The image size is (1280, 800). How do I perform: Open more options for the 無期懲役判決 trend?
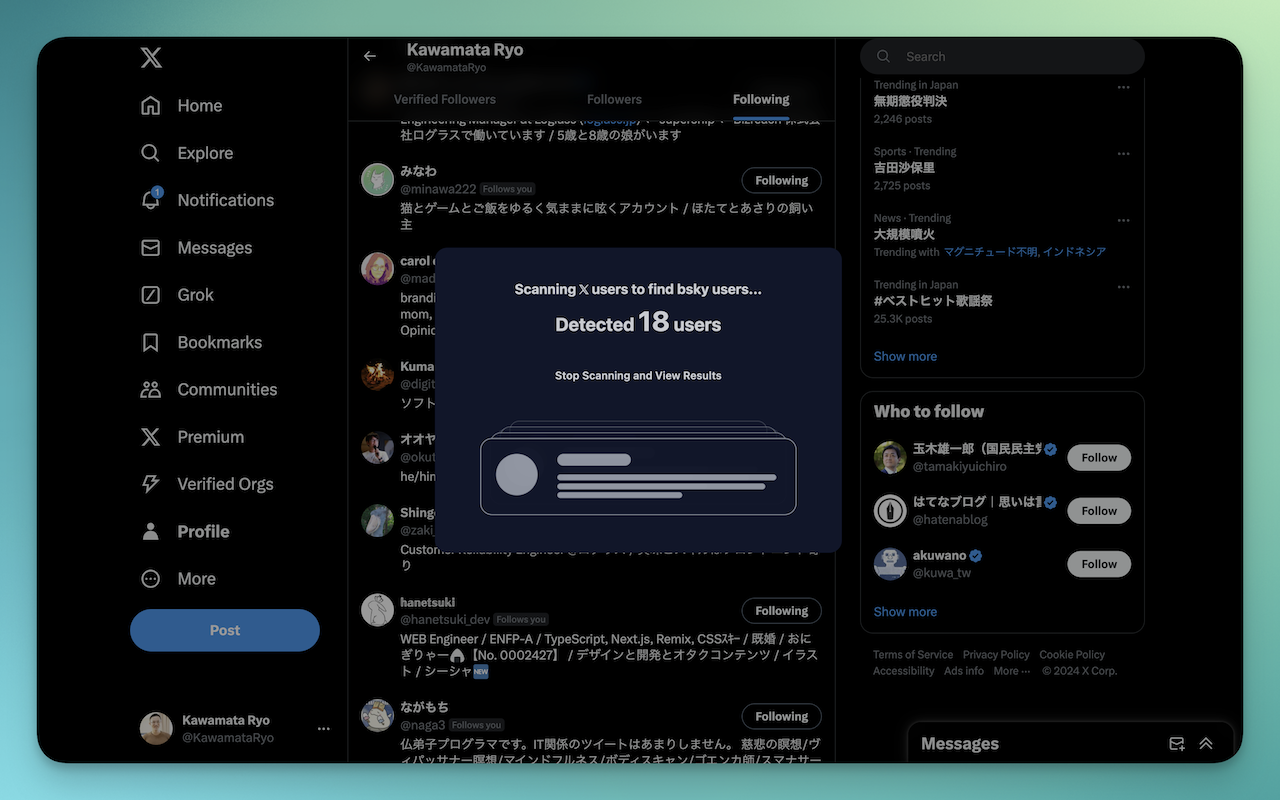1123,86
